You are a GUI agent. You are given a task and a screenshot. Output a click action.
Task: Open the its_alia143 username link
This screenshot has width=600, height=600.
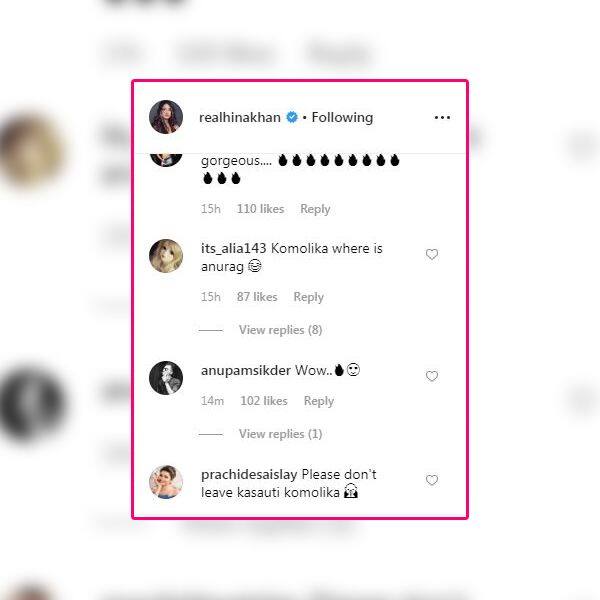click(233, 249)
